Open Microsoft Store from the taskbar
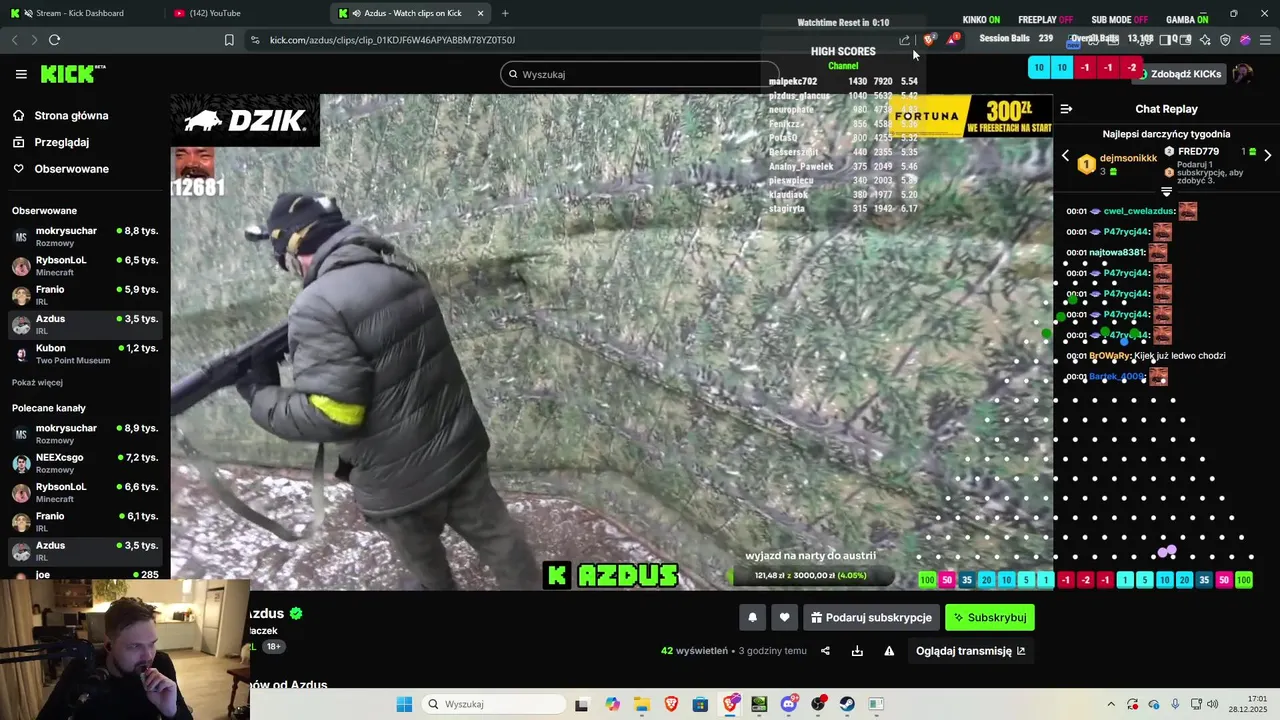Viewport: 1280px width, 720px height. pyautogui.click(x=700, y=704)
